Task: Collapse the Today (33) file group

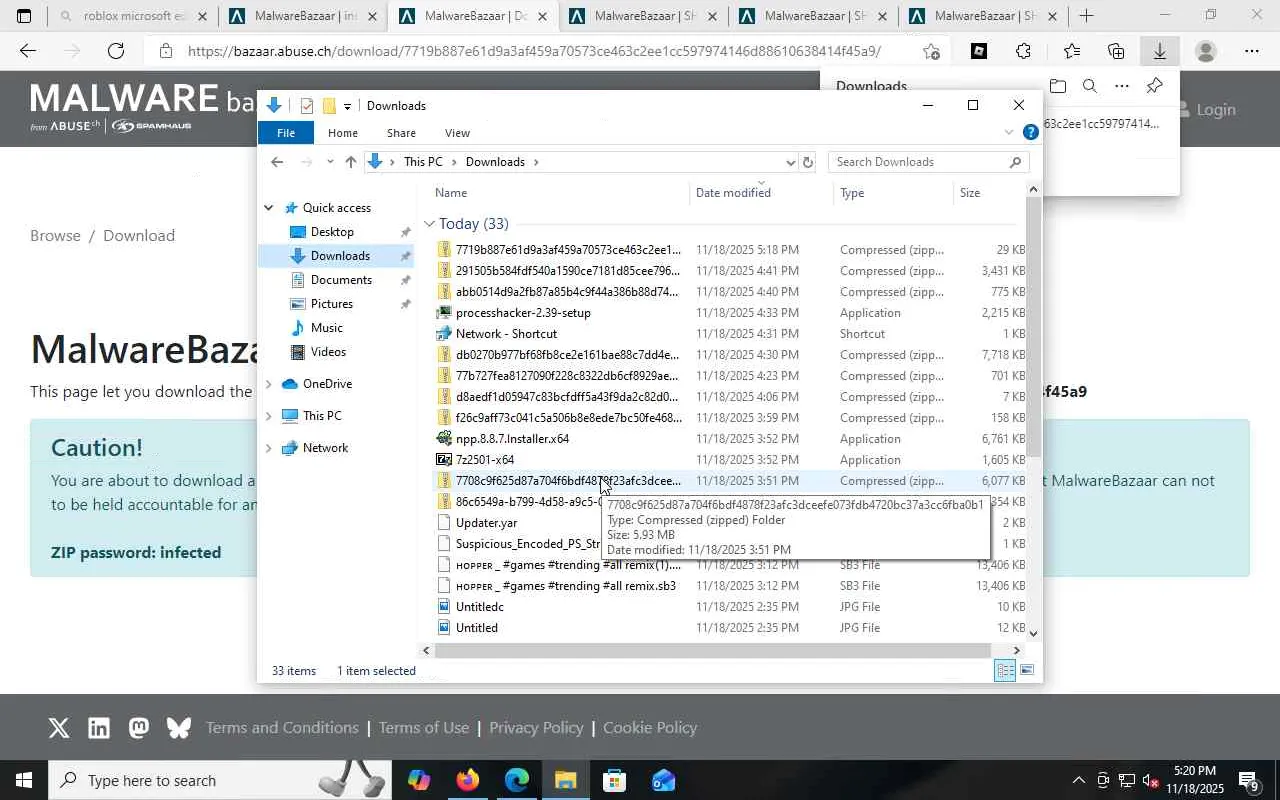Action: coord(429,224)
